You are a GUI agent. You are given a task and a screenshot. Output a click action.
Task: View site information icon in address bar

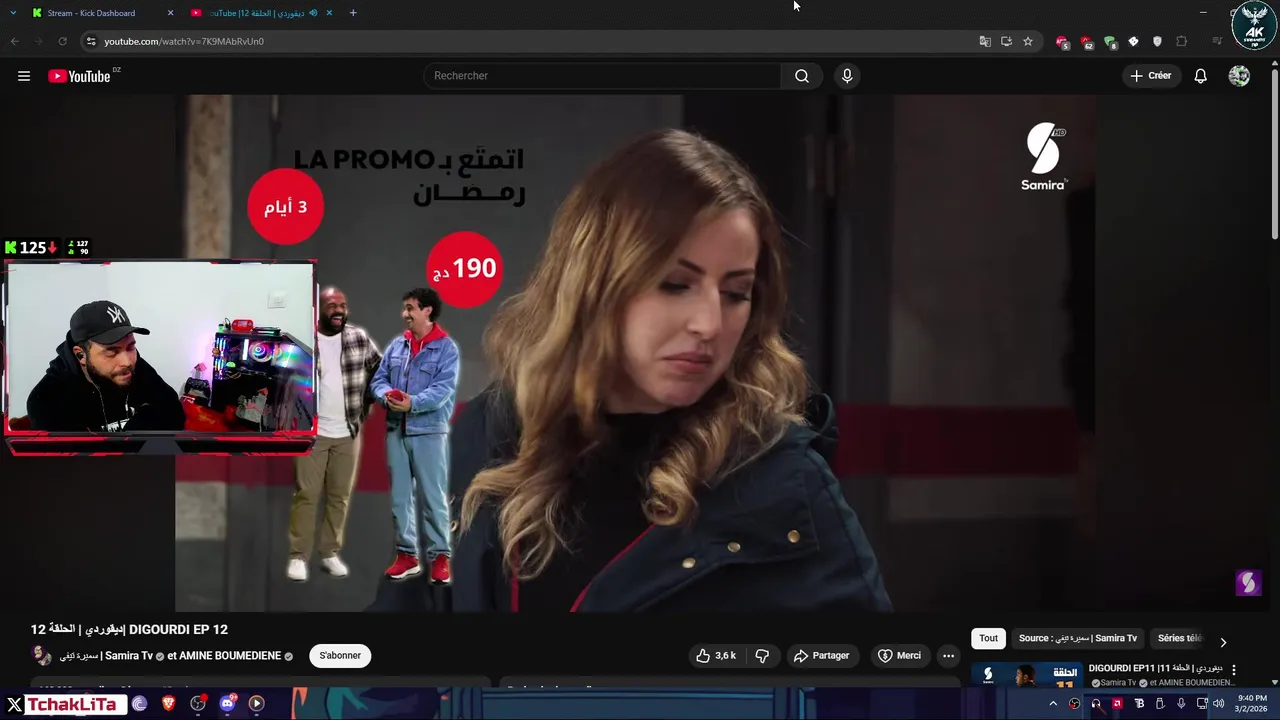(x=91, y=41)
